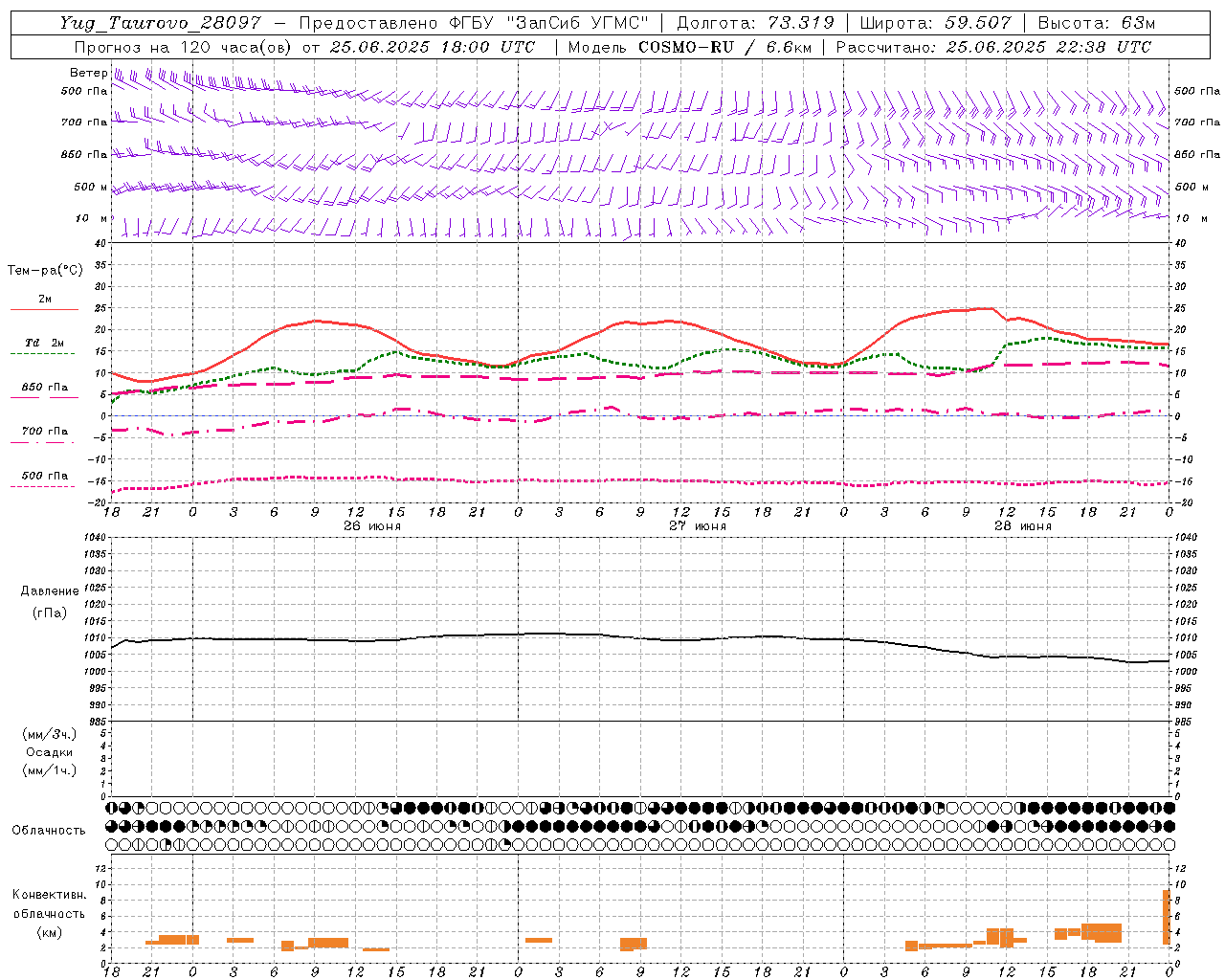The image size is (1225, 980).
Task: Select the Прогноз на 120 часа(ов) text
Action: (x=184, y=47)
